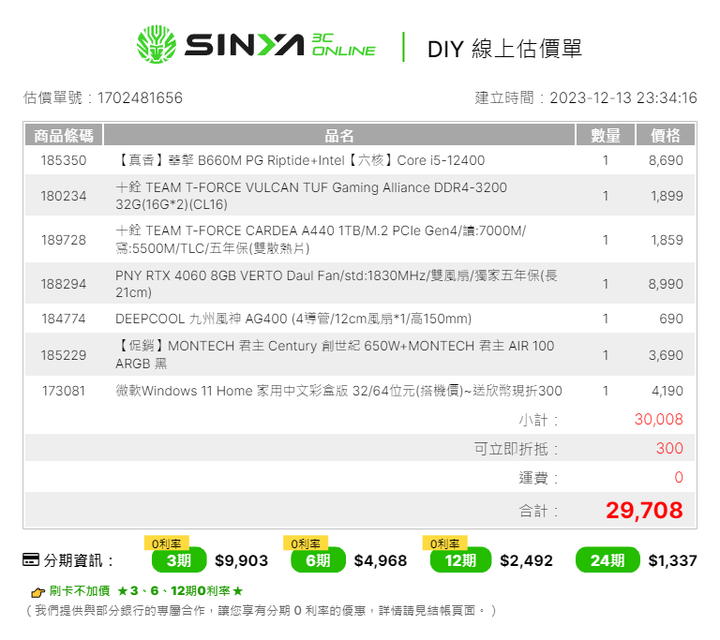Click the 運費 label
This screenshot has width=720, height=640.
pyautogui.click(x=538, y=478)
